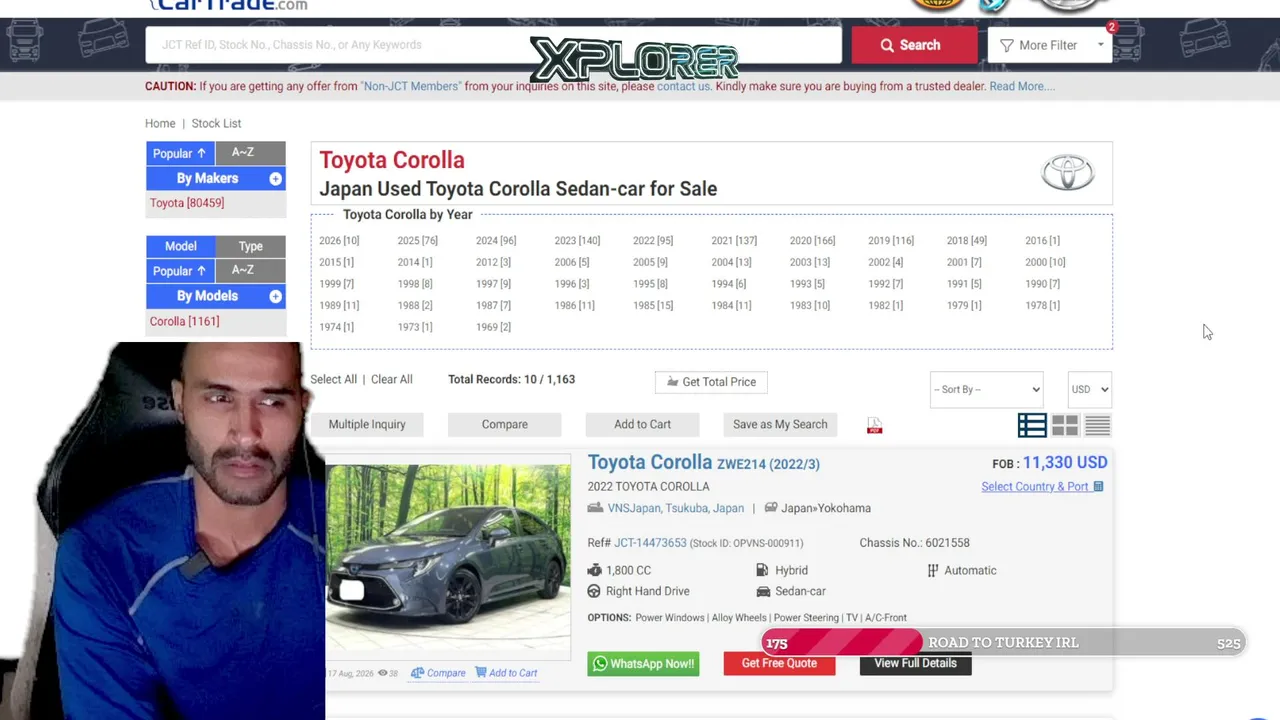Click the Add to Cart toolbar button
Screen dimensions: 1280x720
642,424
